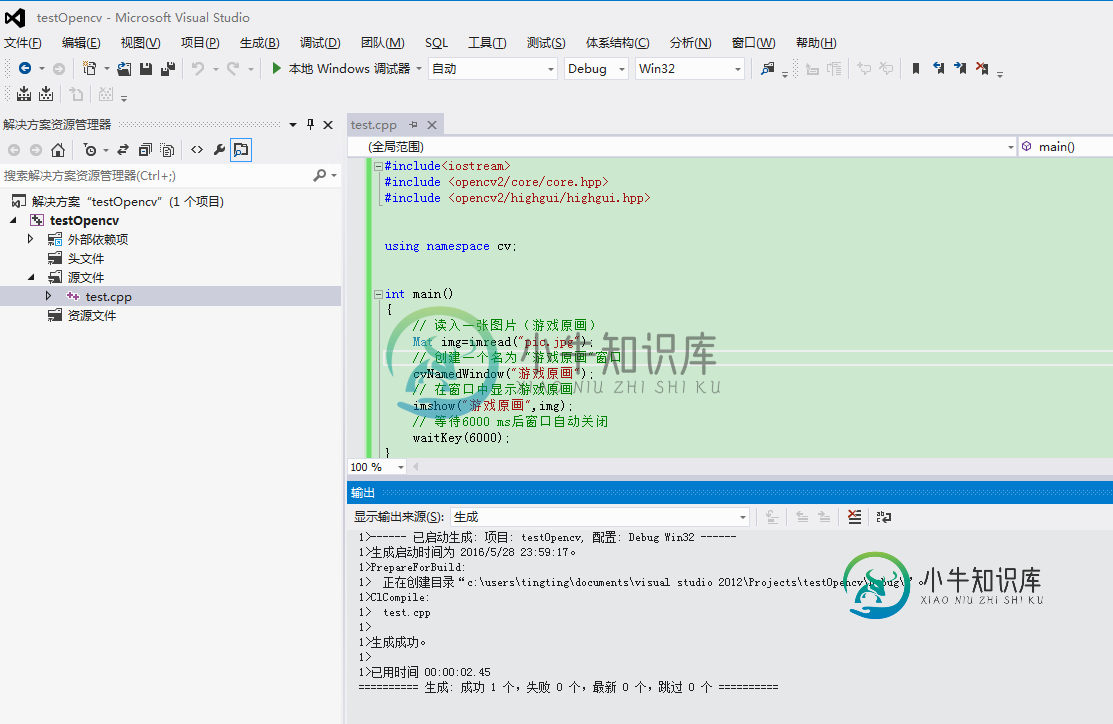Toggle pin on the test.cpp tab
Screen dimensions: 1113x724
[413, 124]
